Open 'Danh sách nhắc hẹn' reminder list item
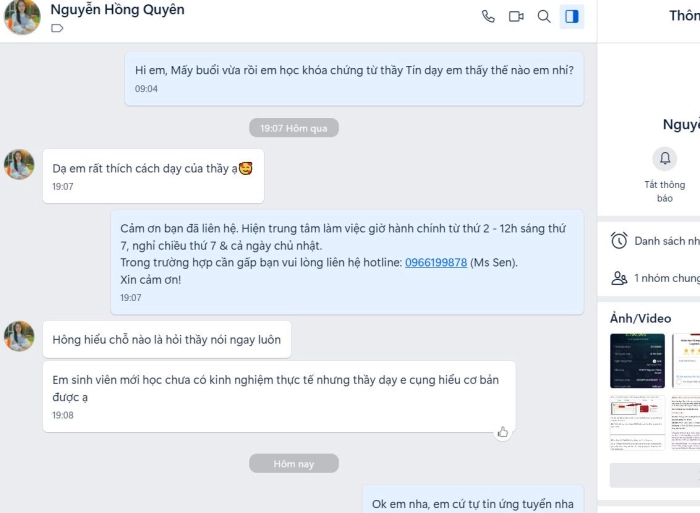Image resolution: width=700 pixels, height=513 pixels. click(x=666, y=241)
